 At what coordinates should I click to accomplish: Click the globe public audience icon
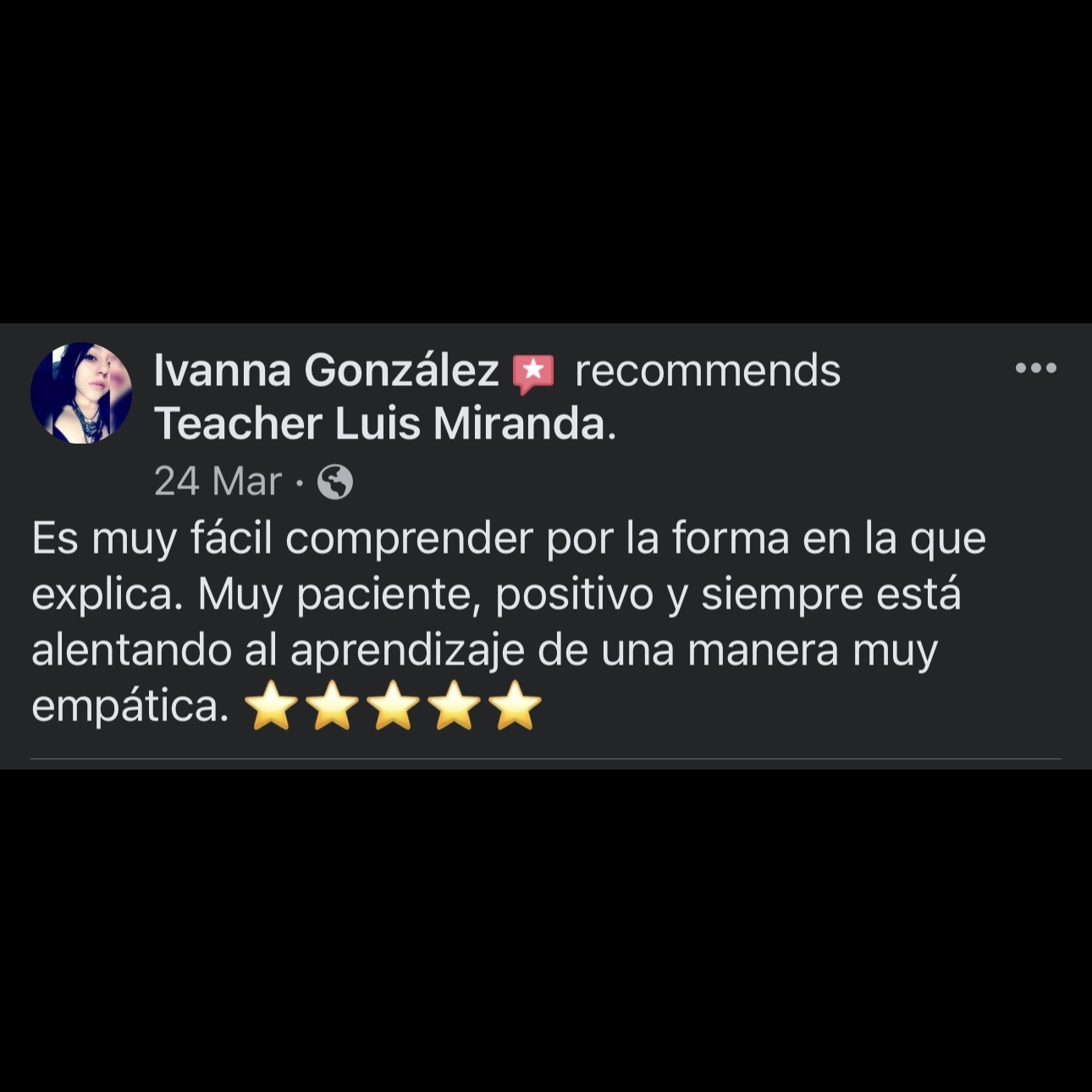[x=335, y=483]
